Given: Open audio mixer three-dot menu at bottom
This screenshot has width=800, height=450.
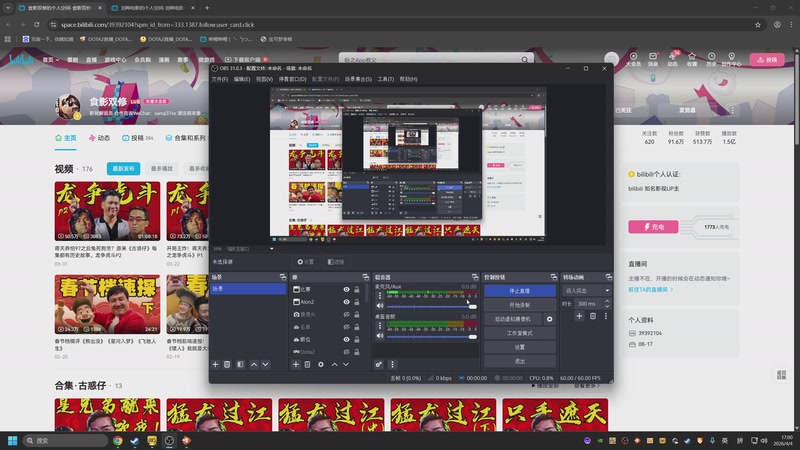Looking at the screenshot, I should (392, 364).
